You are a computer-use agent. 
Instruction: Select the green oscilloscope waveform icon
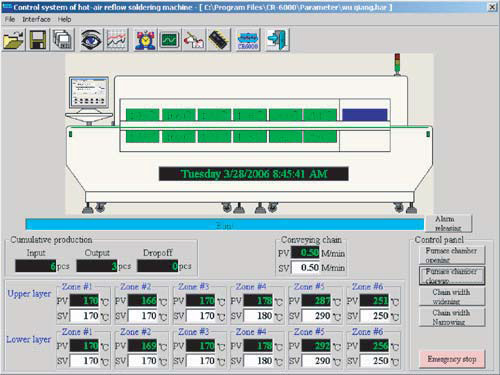click(170, 40)
